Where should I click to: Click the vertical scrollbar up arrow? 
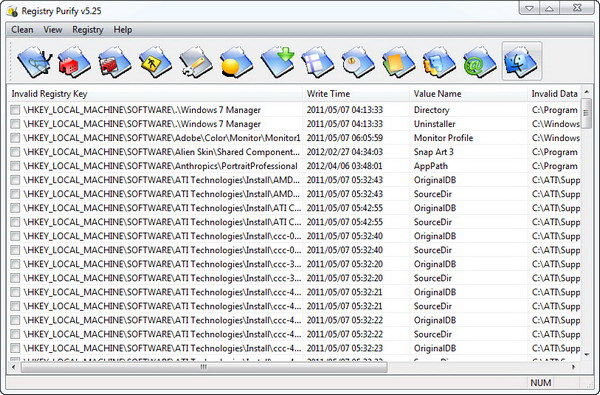[586, 92]
